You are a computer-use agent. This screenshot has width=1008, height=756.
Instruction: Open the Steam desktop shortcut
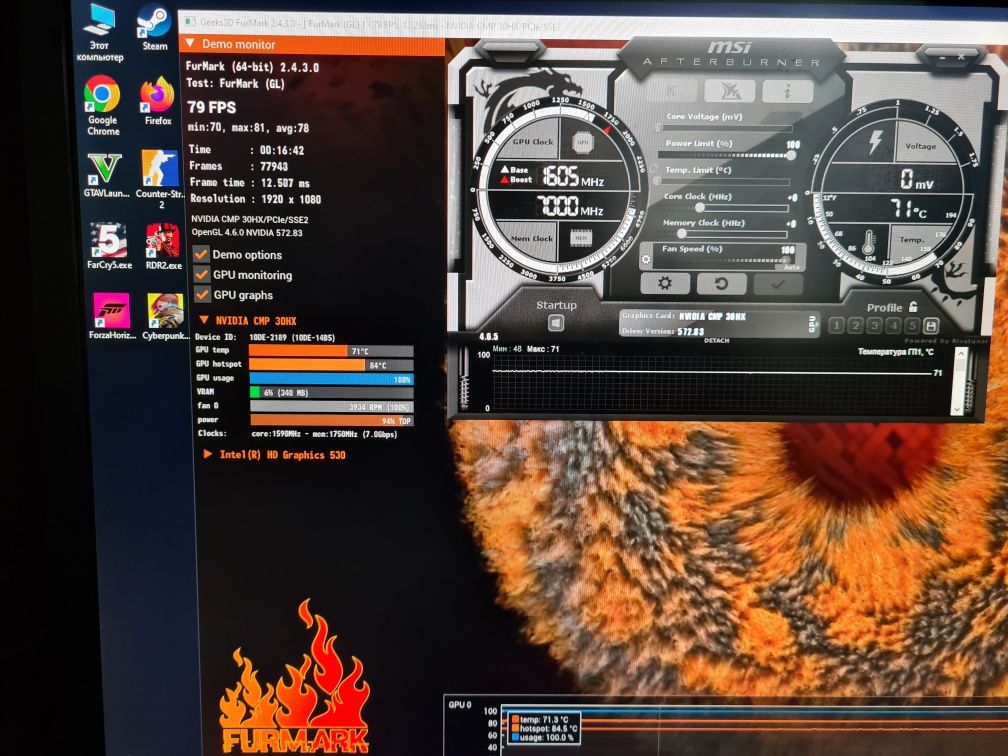tap(154, 28)
